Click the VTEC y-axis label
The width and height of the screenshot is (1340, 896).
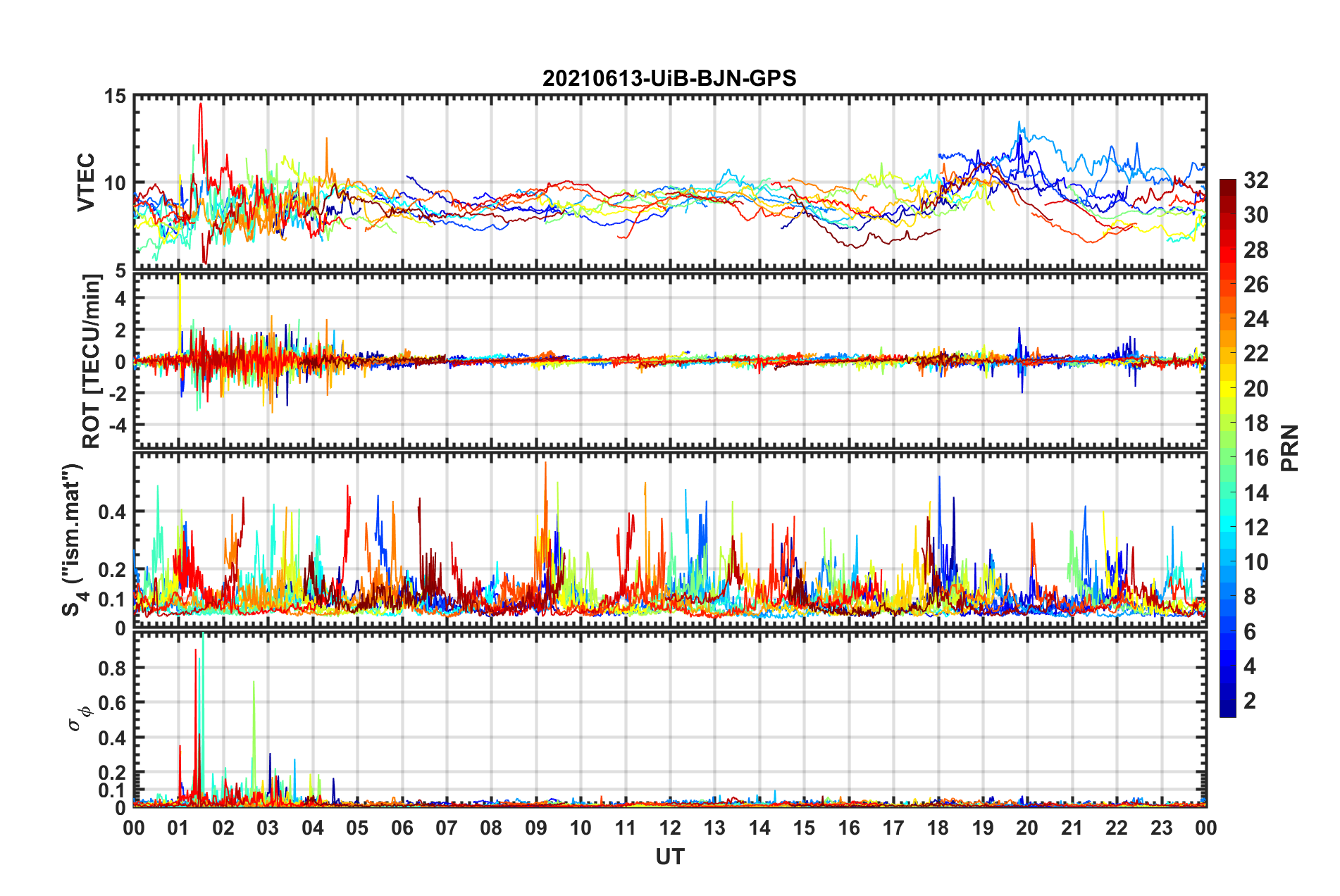[86, 182]
